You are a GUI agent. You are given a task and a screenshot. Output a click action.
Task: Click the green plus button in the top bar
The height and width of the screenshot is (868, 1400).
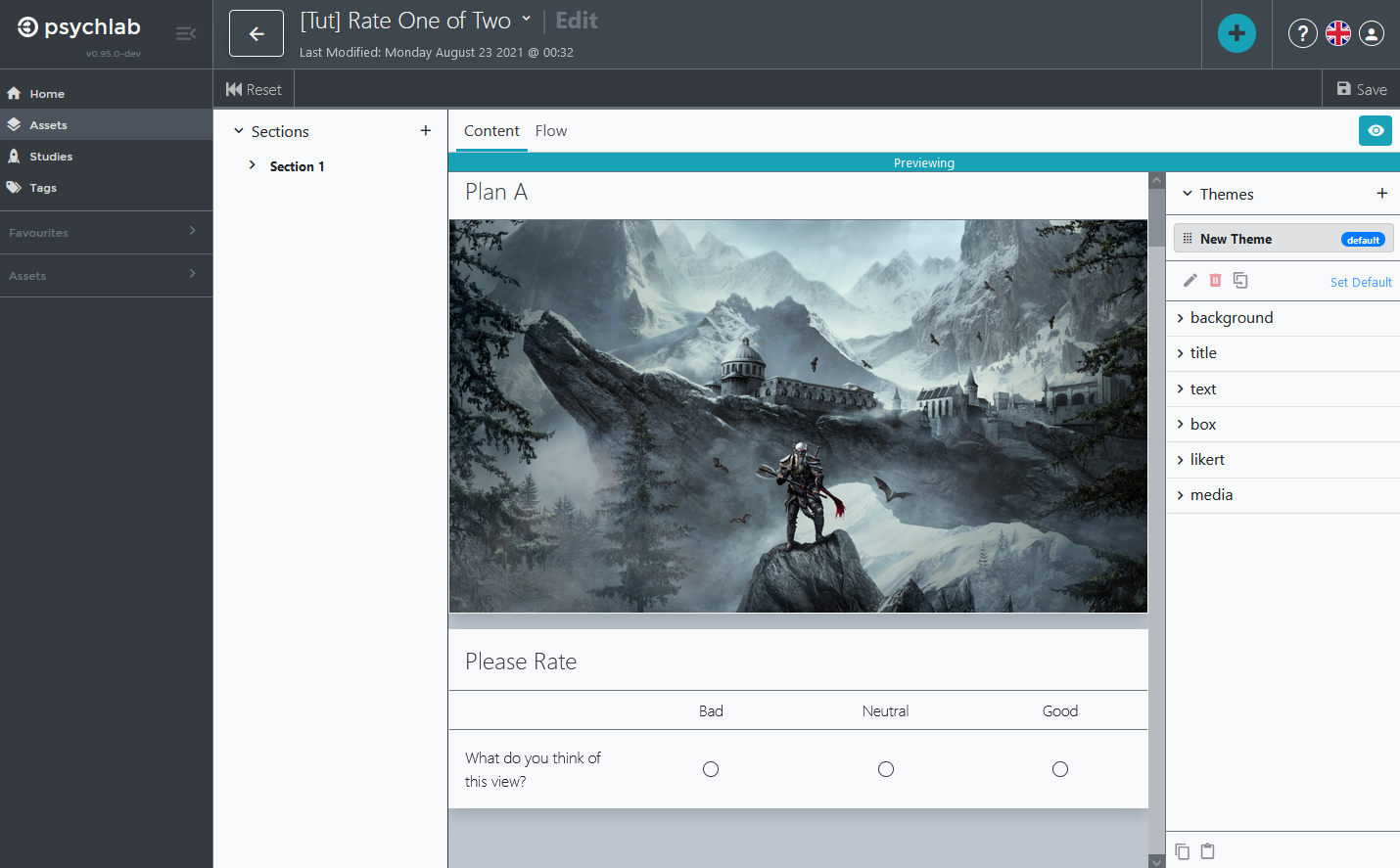click(x=1237, y=32)
